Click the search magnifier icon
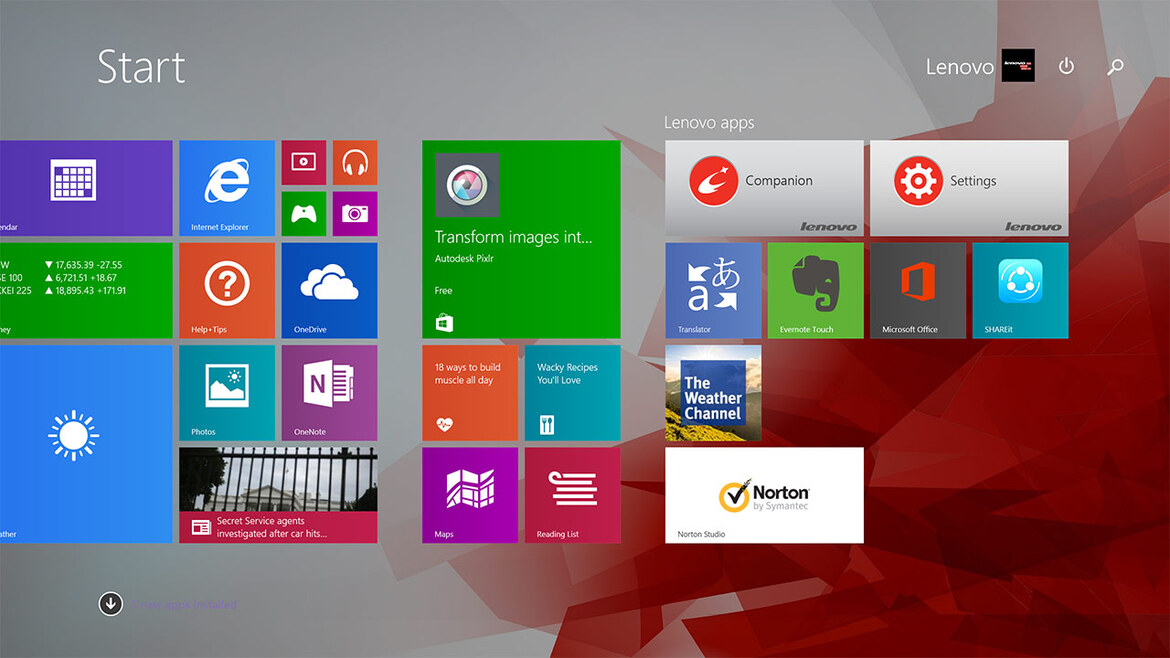 (x=1116, y=67)
